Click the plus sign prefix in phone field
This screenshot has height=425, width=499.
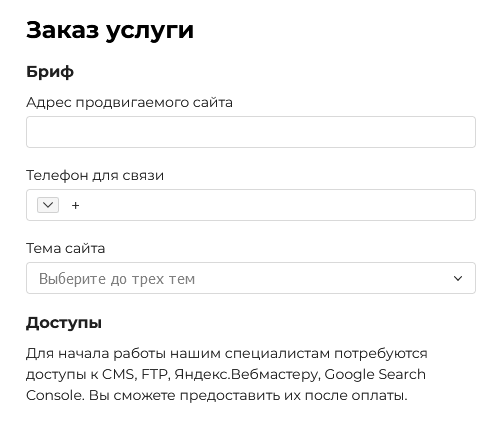pos(75,205)
